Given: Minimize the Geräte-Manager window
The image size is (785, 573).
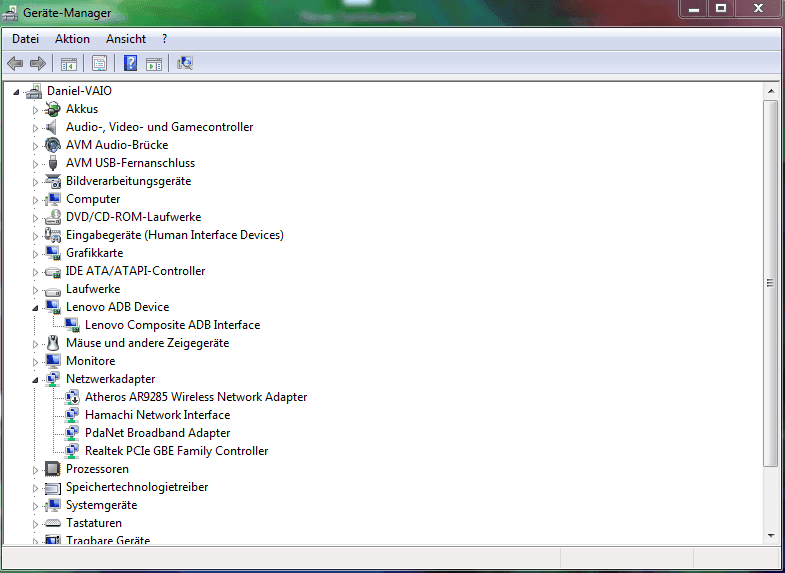Looking at the screenshot, I should click(693, 9).
